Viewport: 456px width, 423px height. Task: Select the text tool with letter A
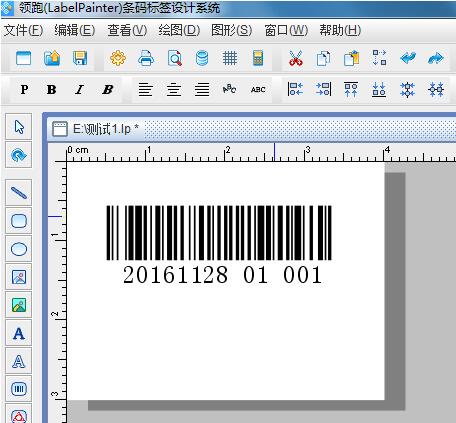(19, 333)
